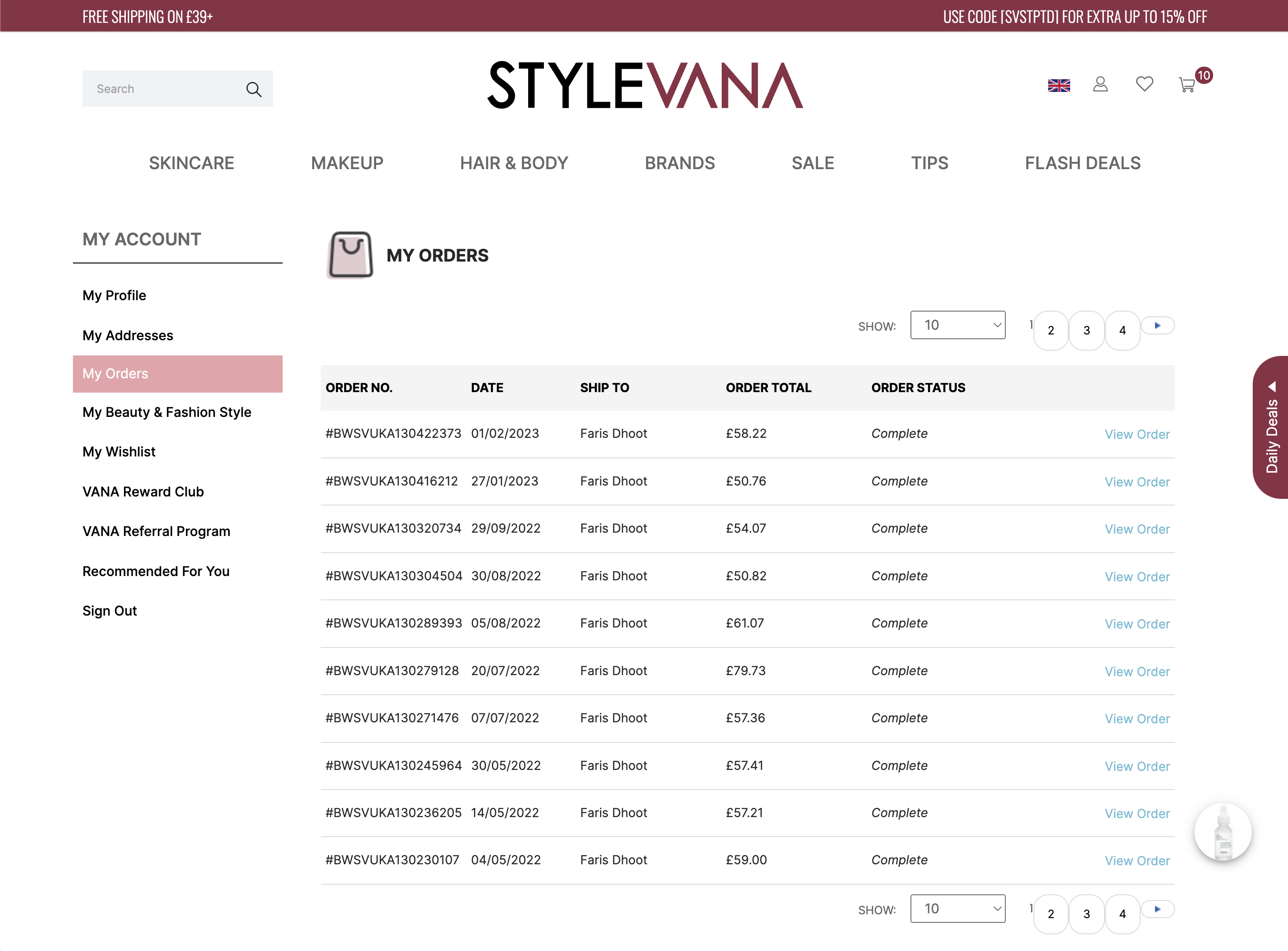
Task: Go to page 3 in bottom pagination
Action: coord(1086,914)
